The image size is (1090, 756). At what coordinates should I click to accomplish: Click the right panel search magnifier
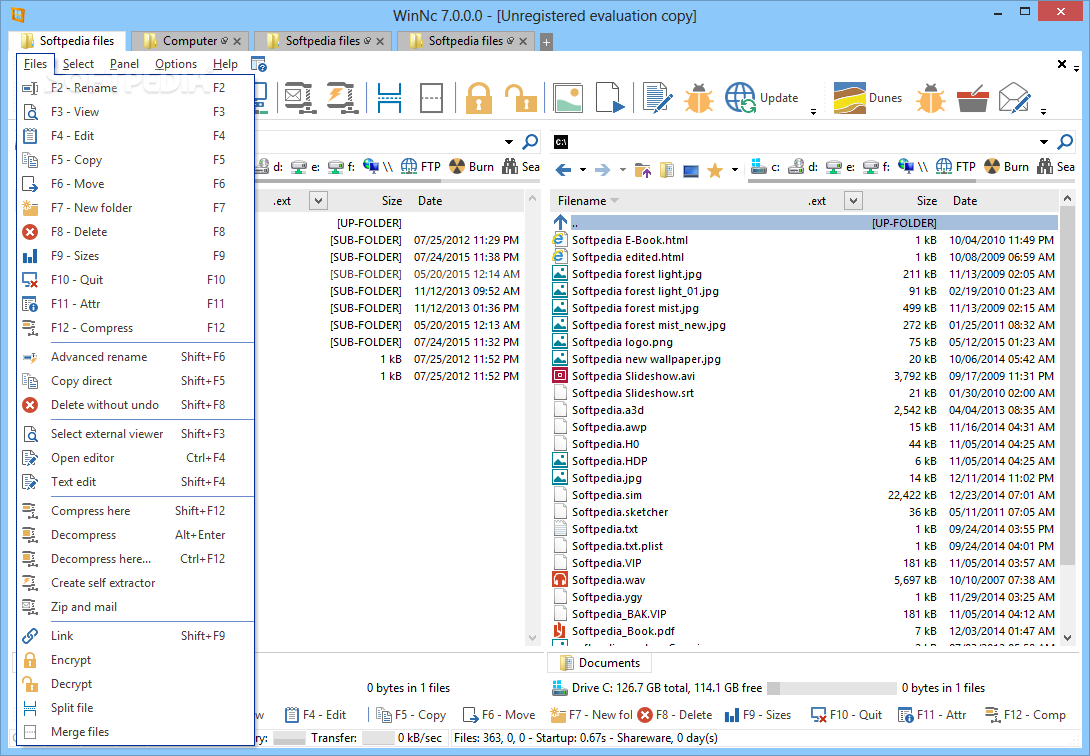click(1064, 142)
